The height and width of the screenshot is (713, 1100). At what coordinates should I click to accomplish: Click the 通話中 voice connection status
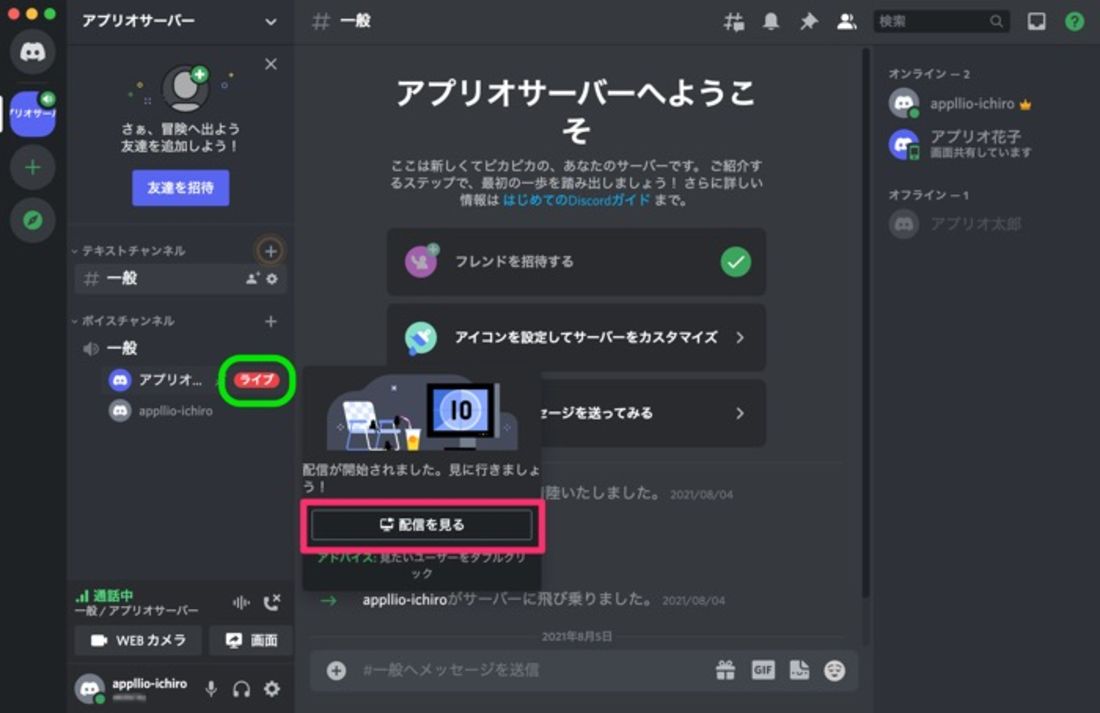(x=113, y=596)
